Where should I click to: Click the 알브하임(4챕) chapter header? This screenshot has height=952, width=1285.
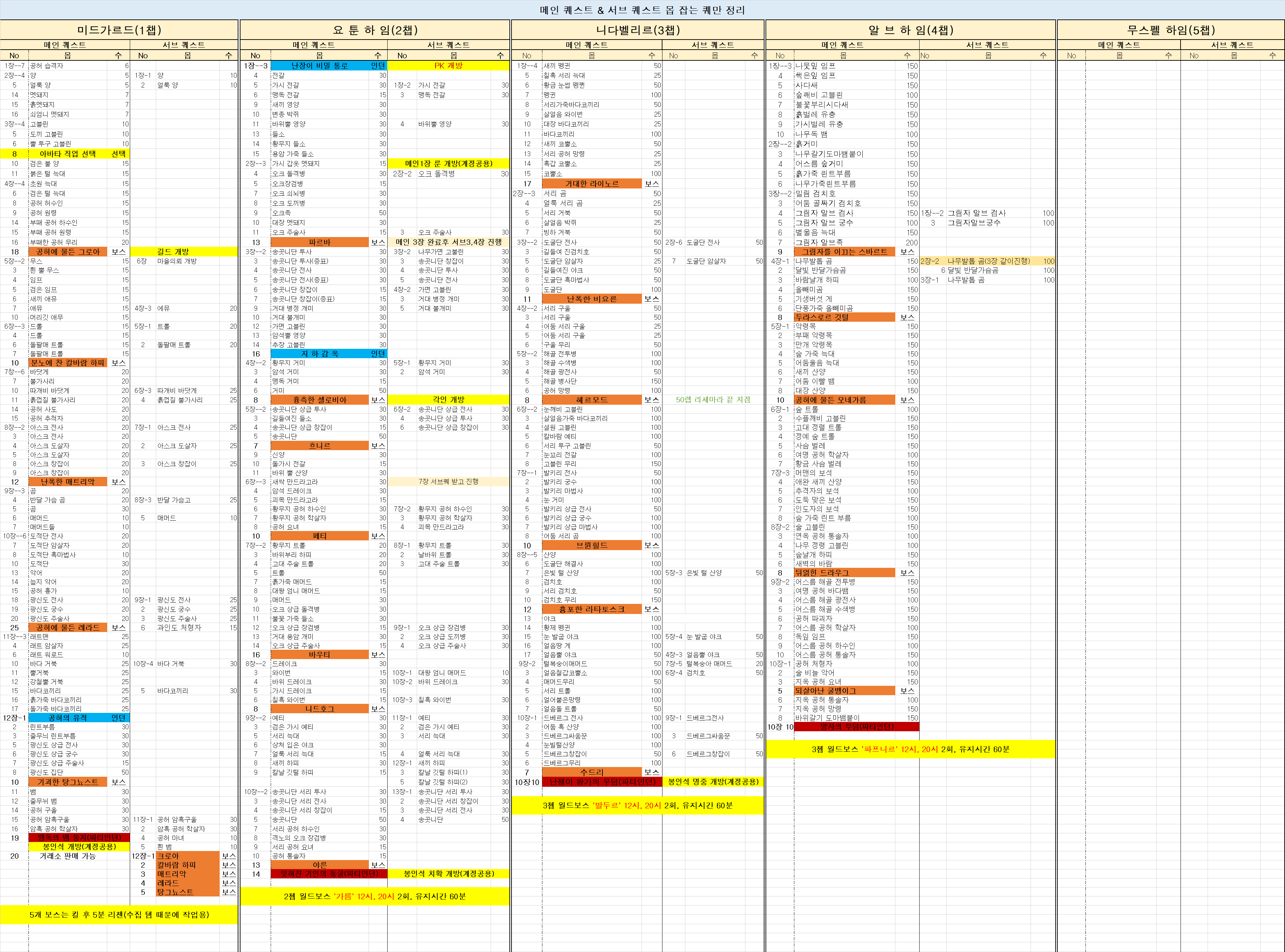coord(911,30)
